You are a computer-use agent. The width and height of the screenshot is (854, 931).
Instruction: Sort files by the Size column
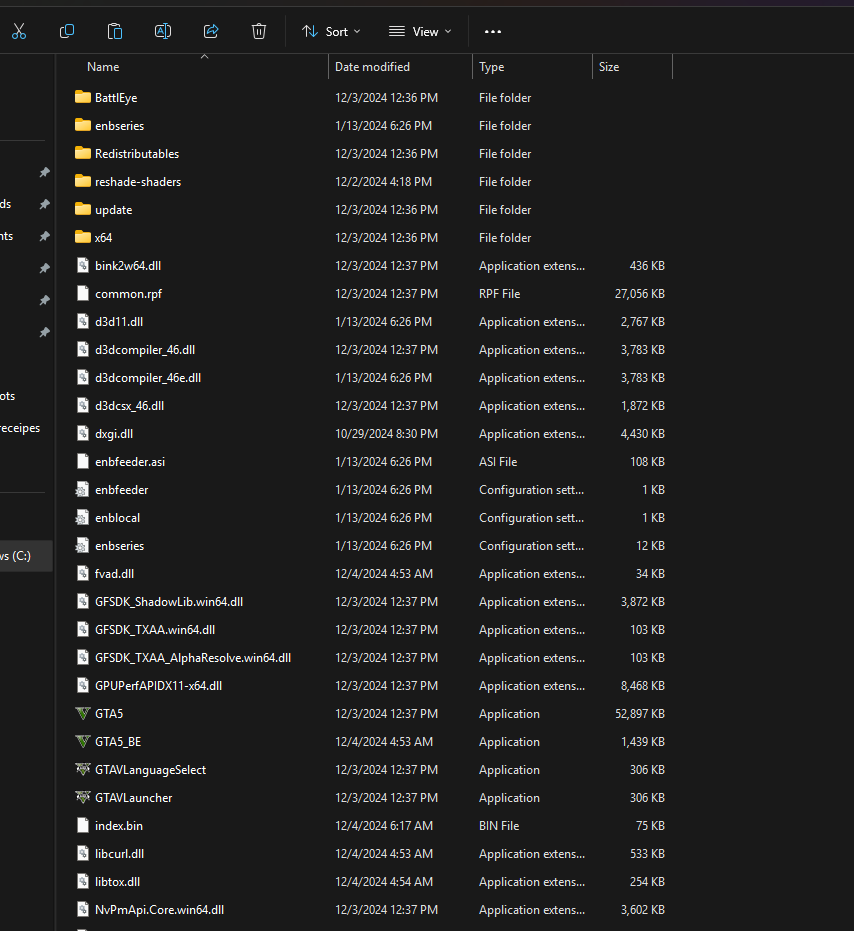(x=609, y=66)
